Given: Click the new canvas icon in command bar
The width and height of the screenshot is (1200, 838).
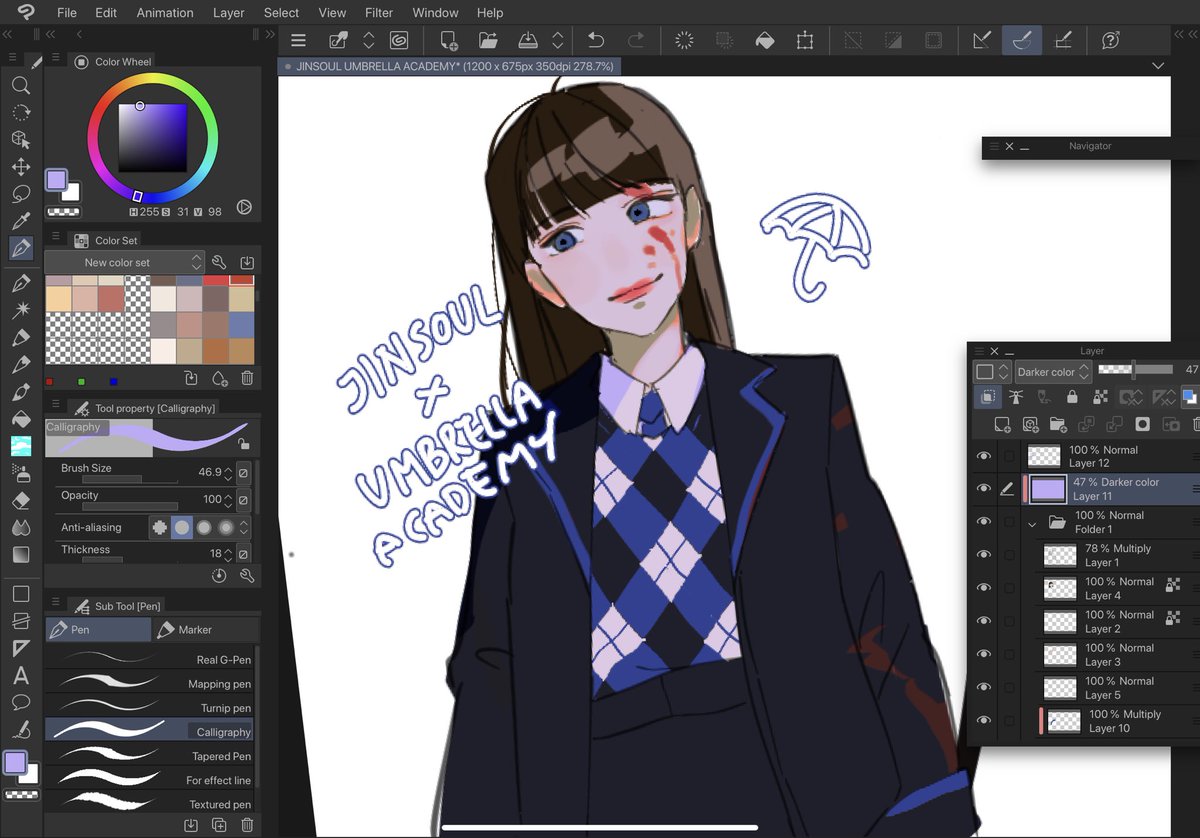Looking at the screenshot, I should click(x=447, y=41).
